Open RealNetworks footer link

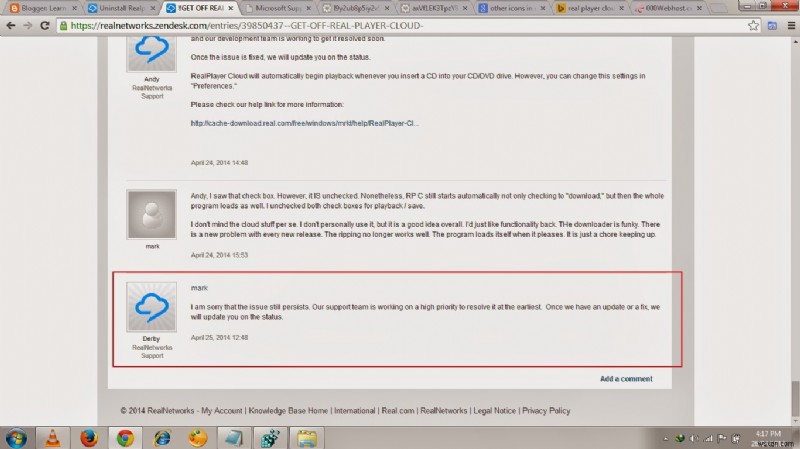[443, 410]
